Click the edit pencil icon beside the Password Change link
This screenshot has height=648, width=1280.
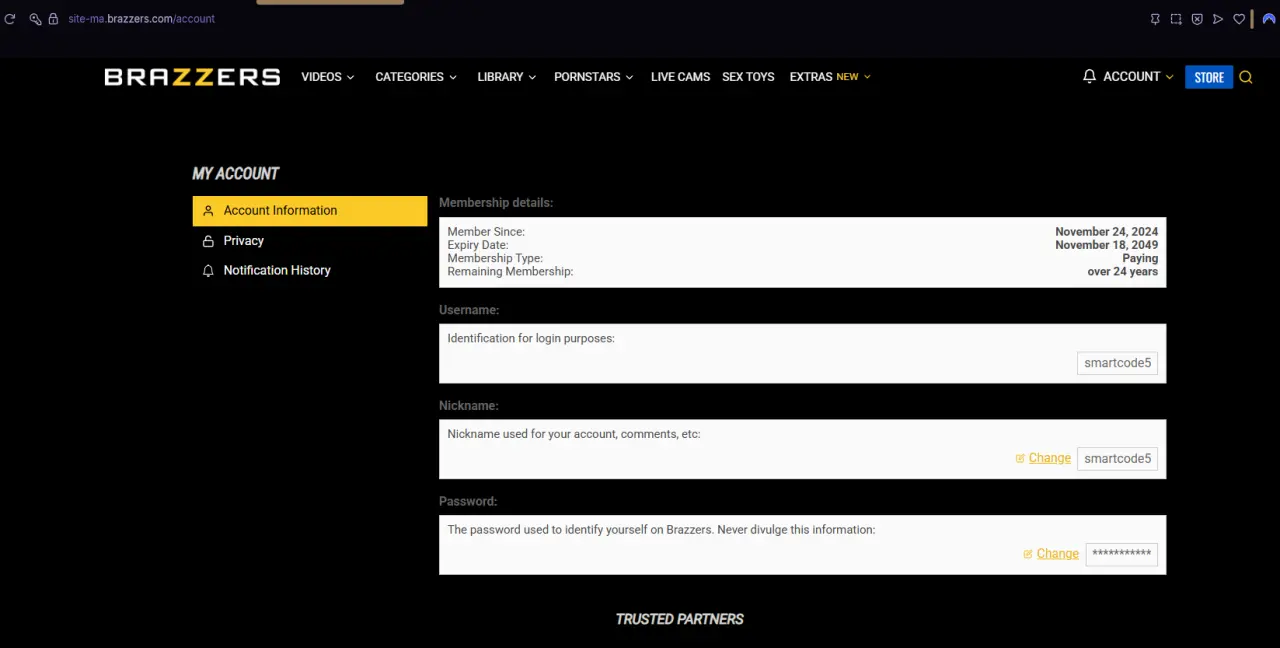(x=1028, y=554)
